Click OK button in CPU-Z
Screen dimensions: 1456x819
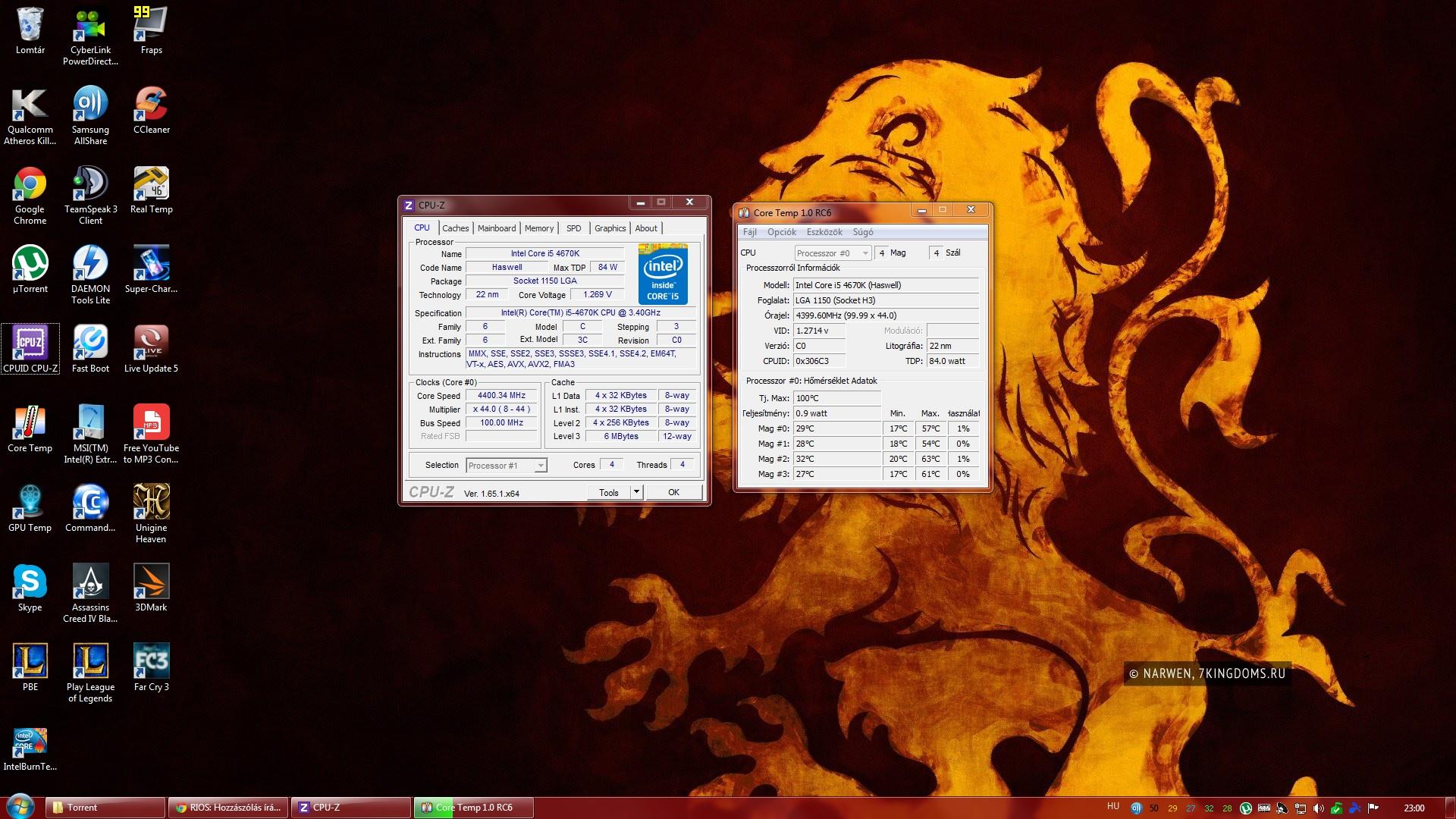click(x=673, y=492)
